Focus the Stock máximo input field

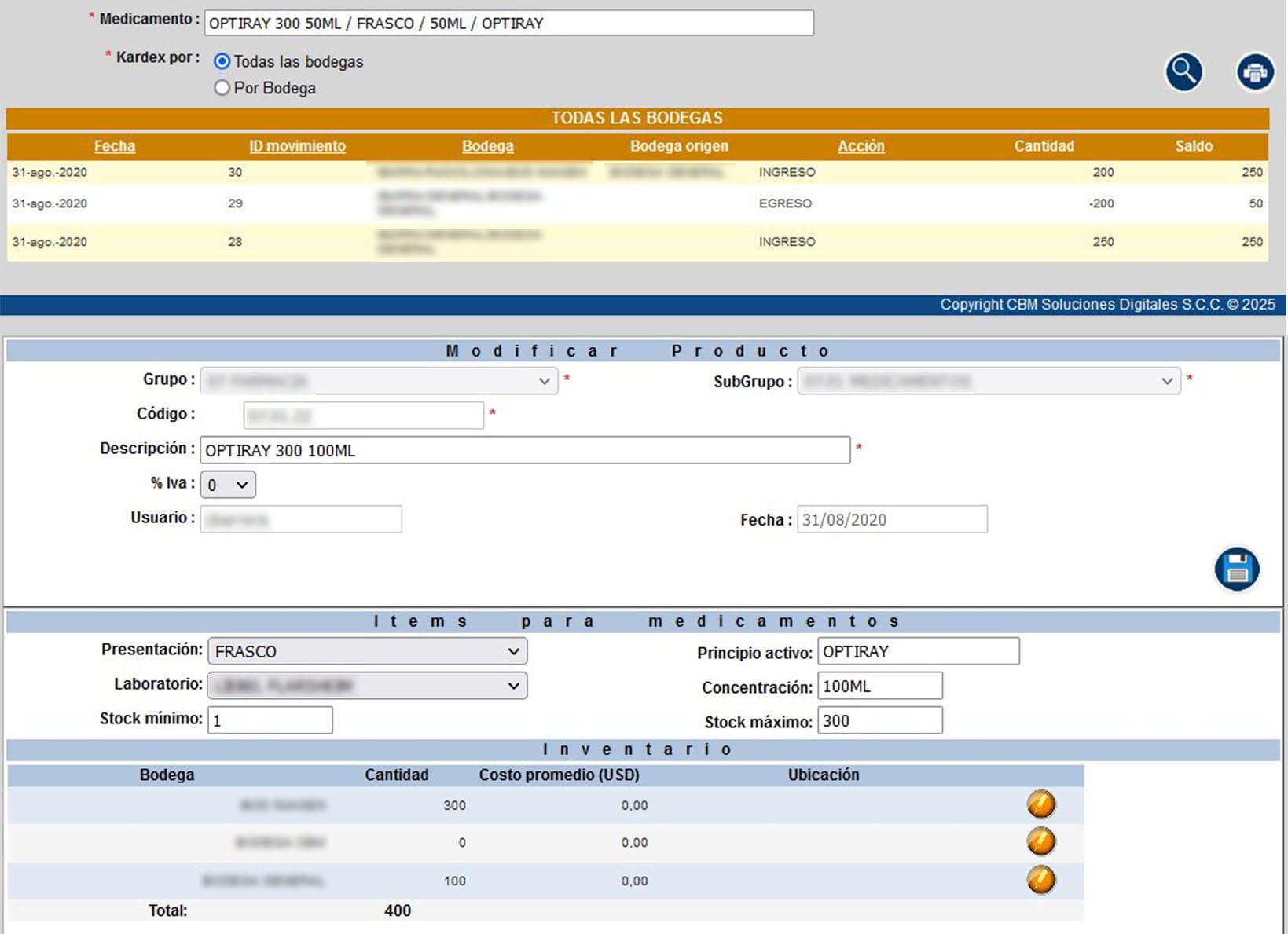click(879, 720)
